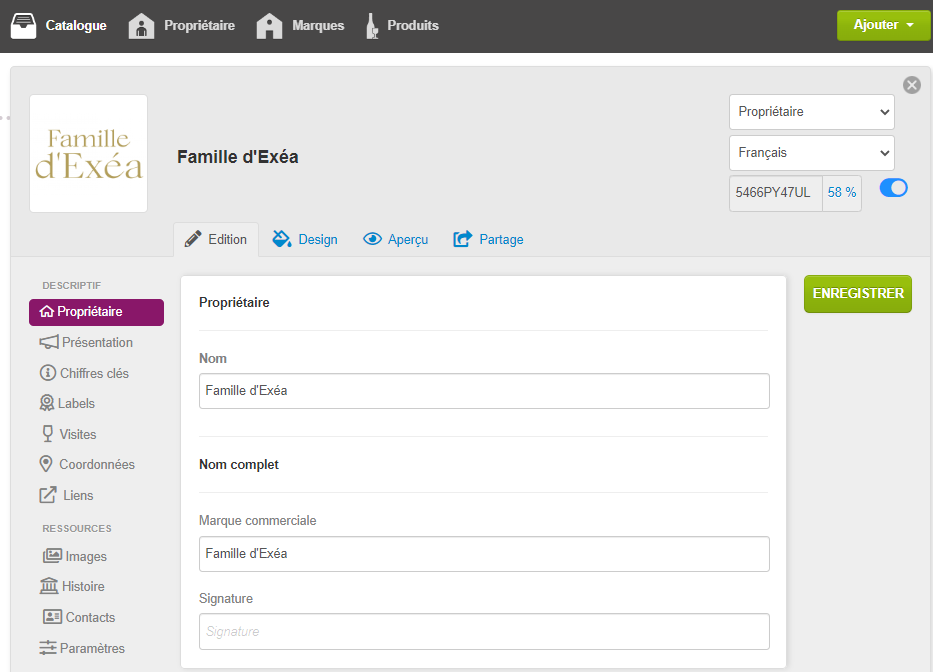Switch to the Design tab
This screenshot has height=672, width=933.
(x=305, y=239)
